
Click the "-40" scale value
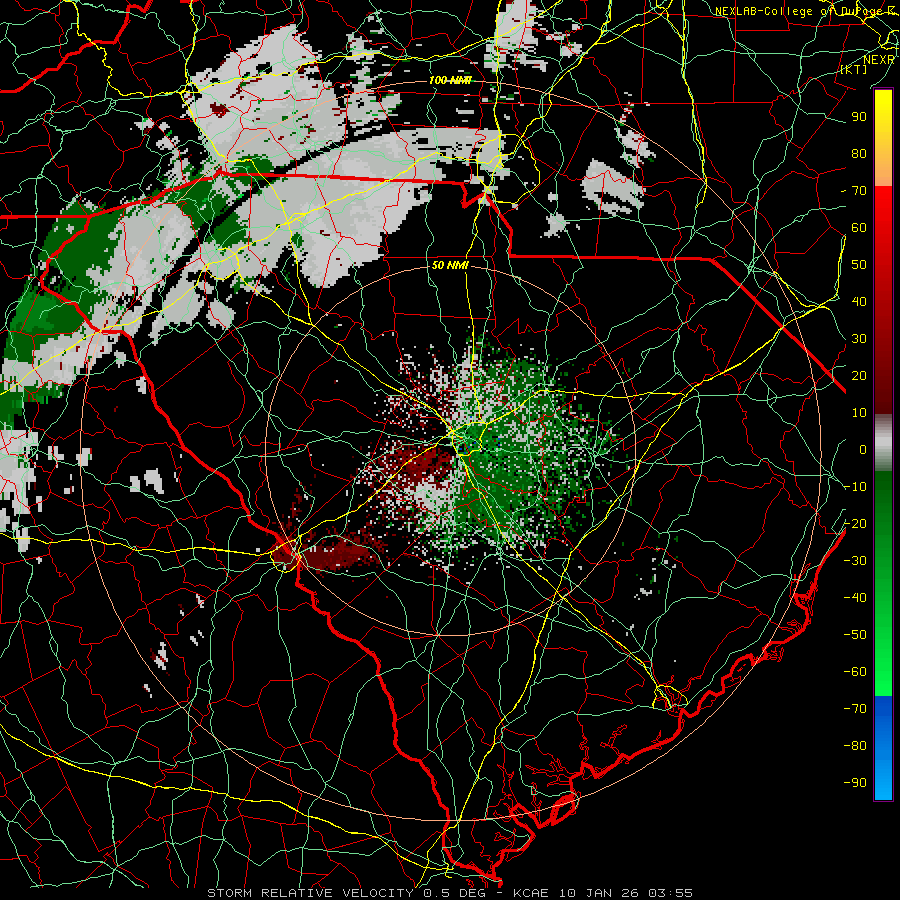855,598
